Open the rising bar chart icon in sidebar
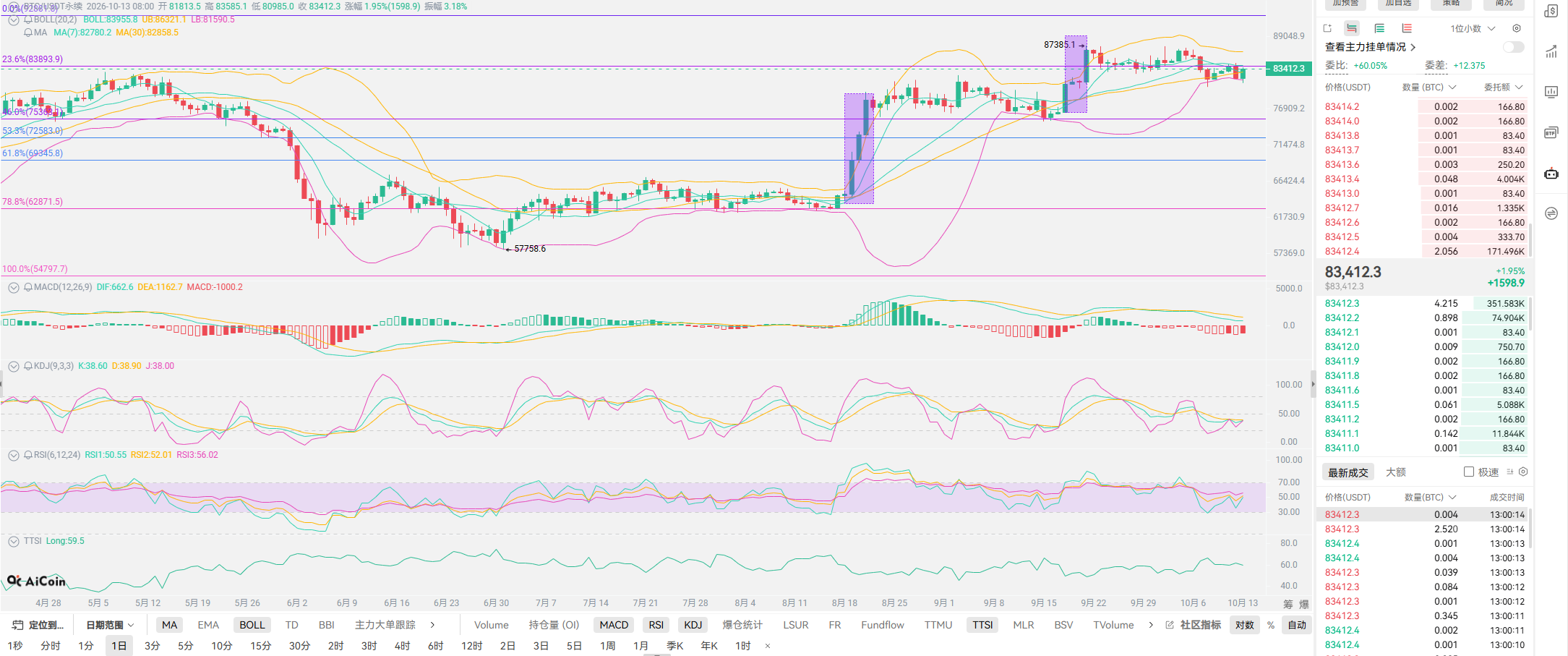Viewport: 1568px width, 656px height. (1551, 51)
